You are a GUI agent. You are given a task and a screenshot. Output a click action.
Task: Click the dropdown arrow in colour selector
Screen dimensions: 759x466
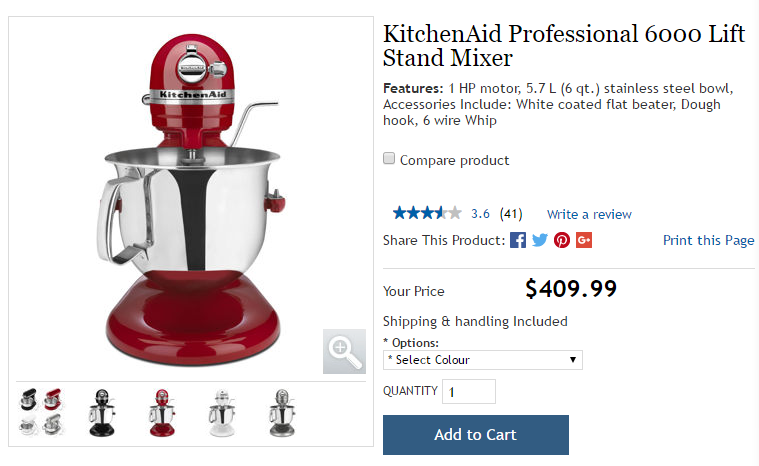click(x=573, y=360)
